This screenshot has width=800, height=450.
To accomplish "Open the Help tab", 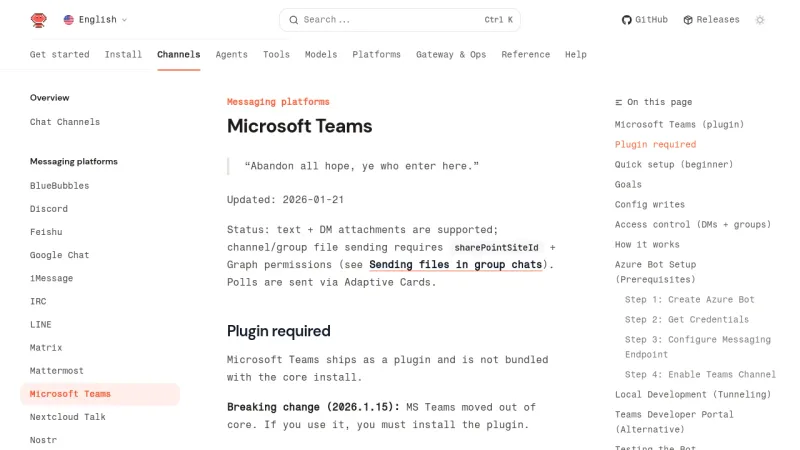I will (576, 55).
